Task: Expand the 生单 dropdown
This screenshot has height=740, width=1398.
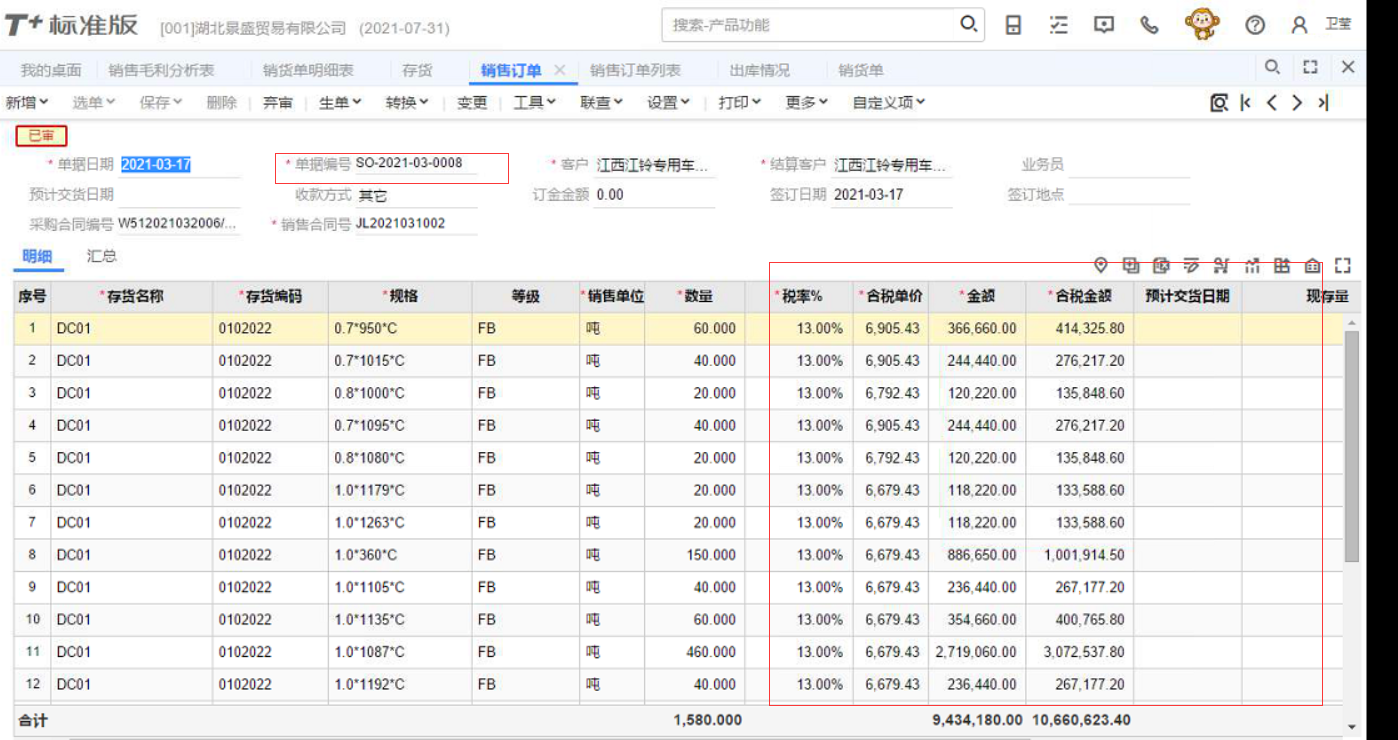Action: [x=340, y=102]
